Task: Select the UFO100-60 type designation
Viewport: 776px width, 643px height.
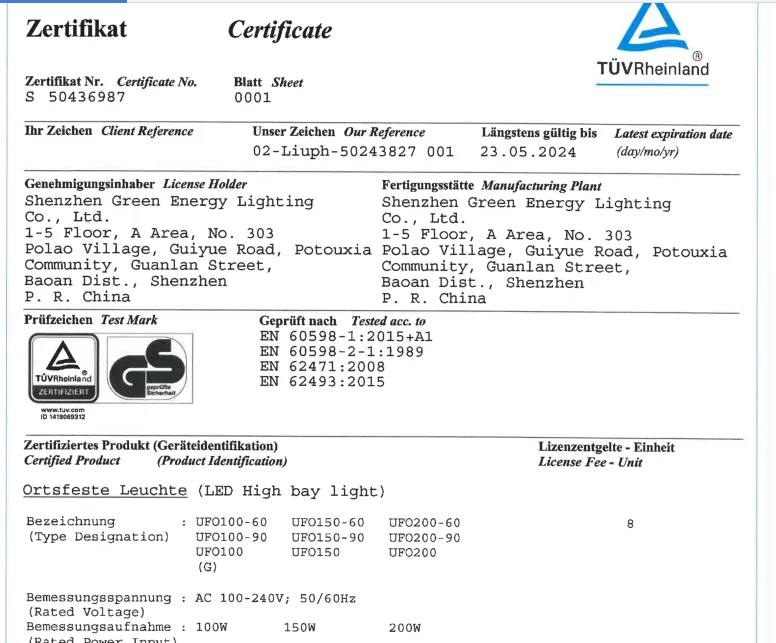Action: [x=231, y=522]
